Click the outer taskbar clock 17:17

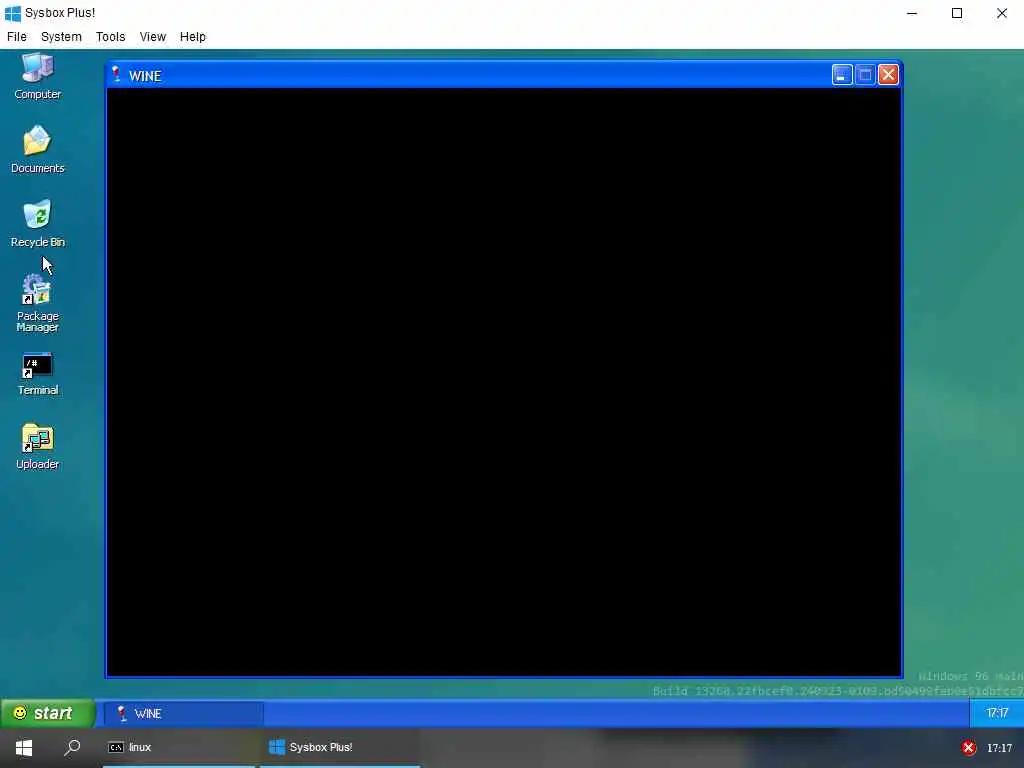pos(999,748)
